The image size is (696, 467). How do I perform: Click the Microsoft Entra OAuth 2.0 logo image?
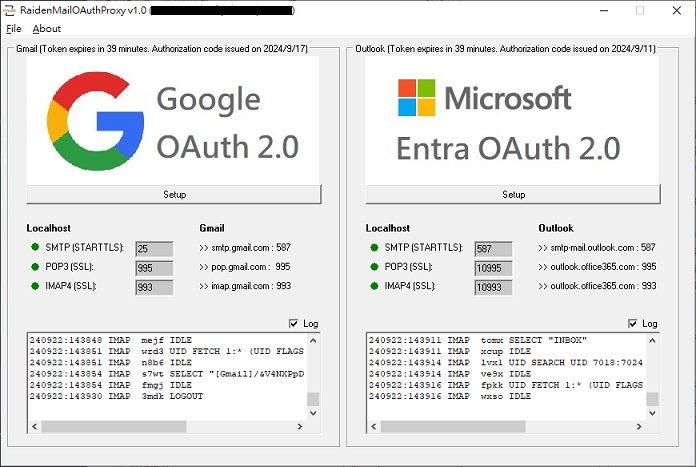[x=512, y=120]
